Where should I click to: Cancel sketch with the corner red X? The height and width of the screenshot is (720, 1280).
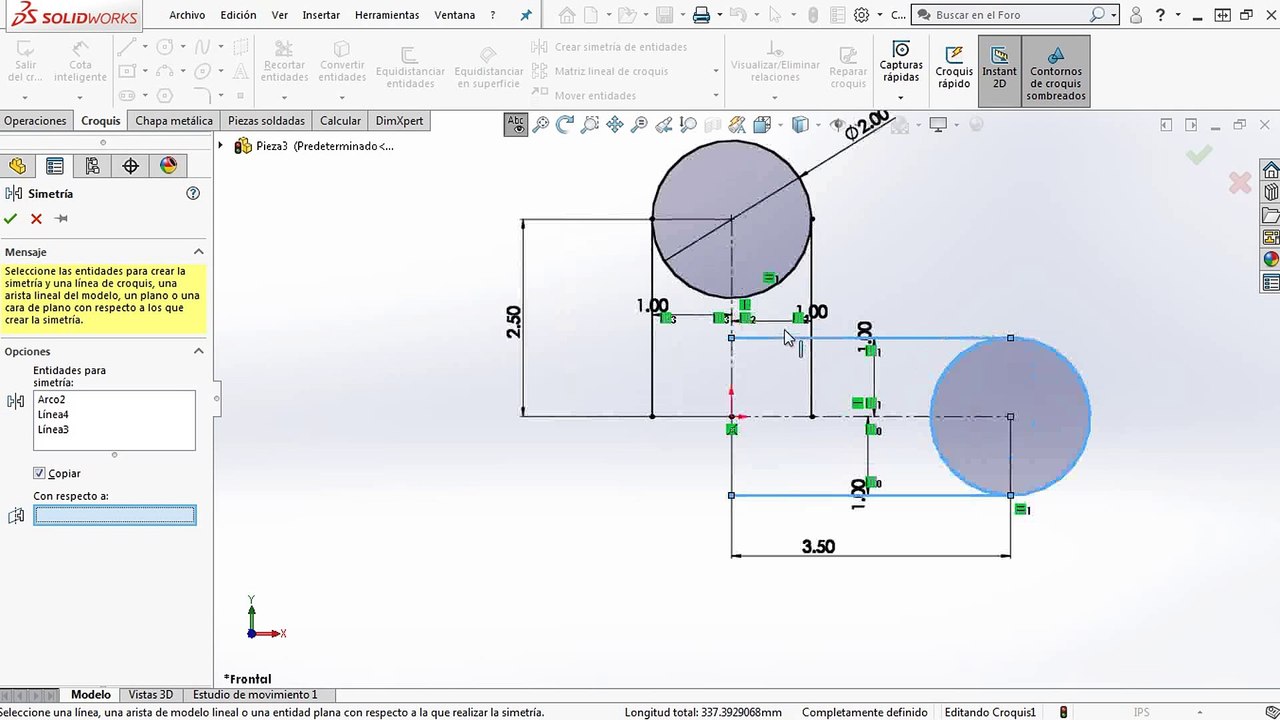(x=1240, y=182)
